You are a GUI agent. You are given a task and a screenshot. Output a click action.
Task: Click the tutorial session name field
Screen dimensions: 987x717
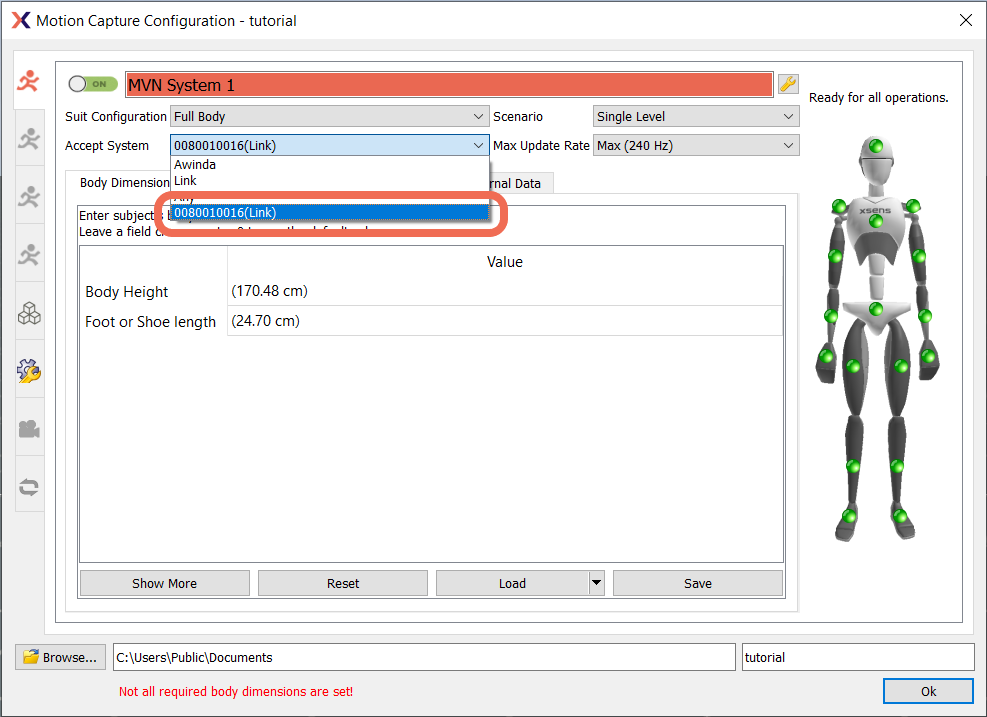pos(858,657)
